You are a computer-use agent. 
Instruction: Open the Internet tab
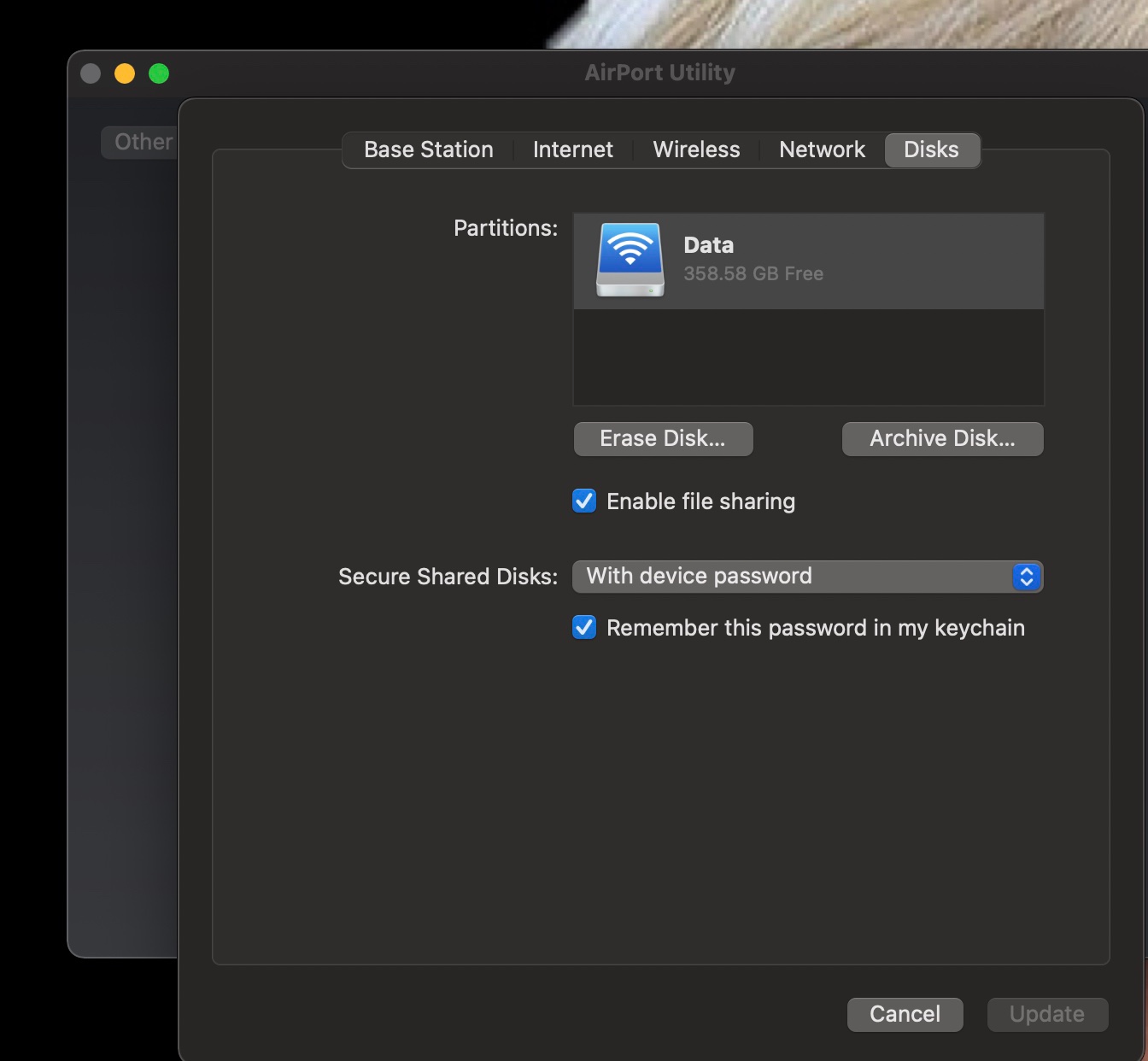coord(573,149)
